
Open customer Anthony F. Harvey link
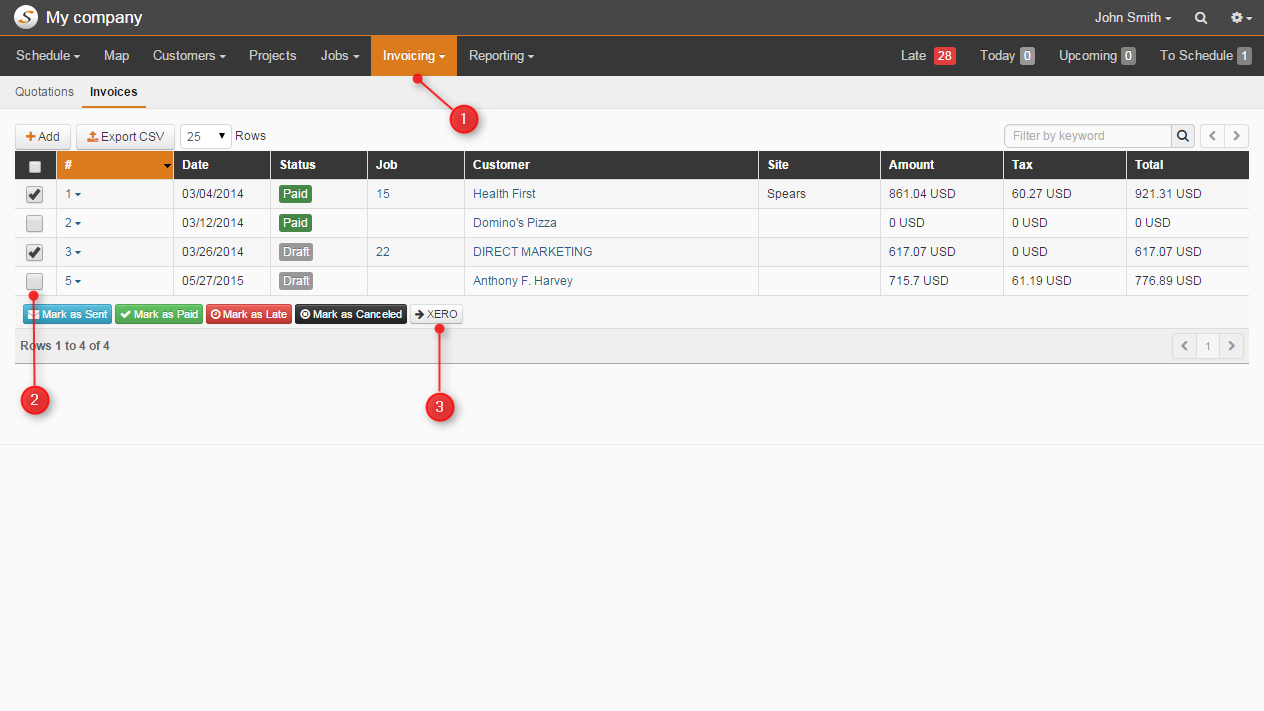(x=523, y=281)
